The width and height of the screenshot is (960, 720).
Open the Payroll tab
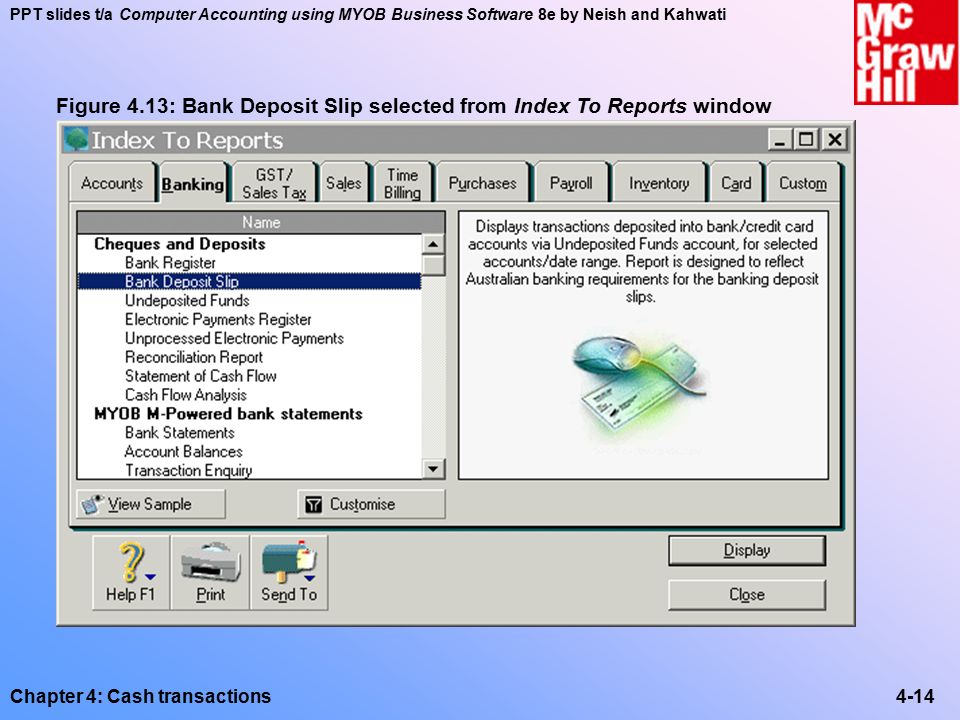pos(571,182)
